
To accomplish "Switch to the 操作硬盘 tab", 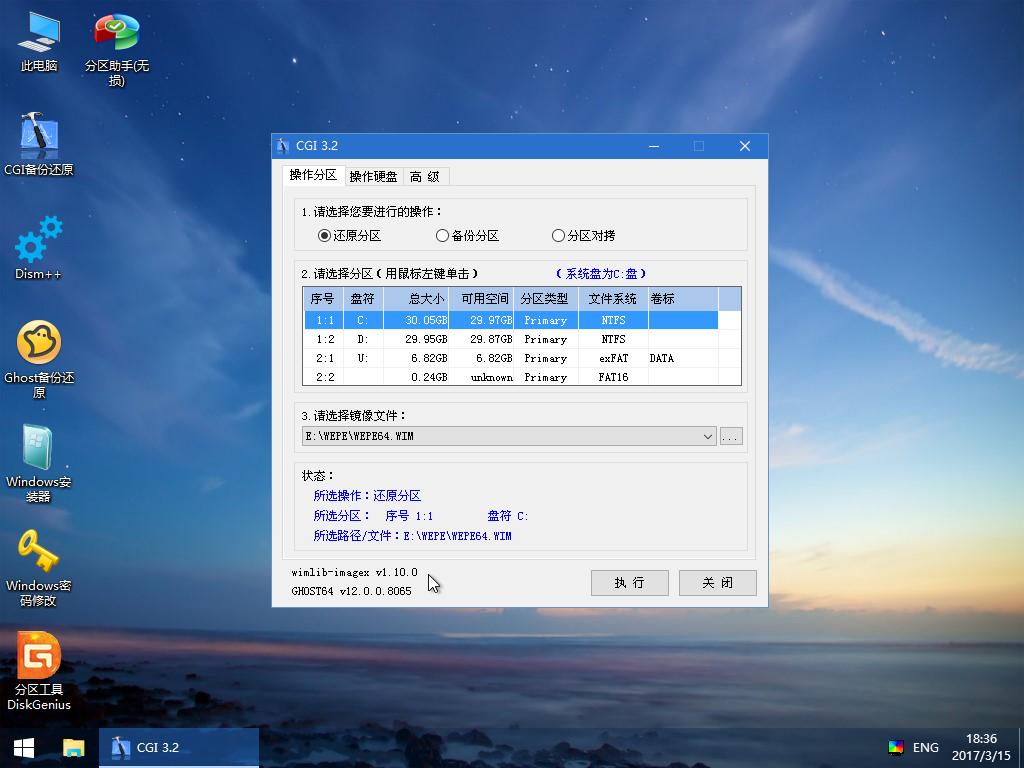I will 374,176.
